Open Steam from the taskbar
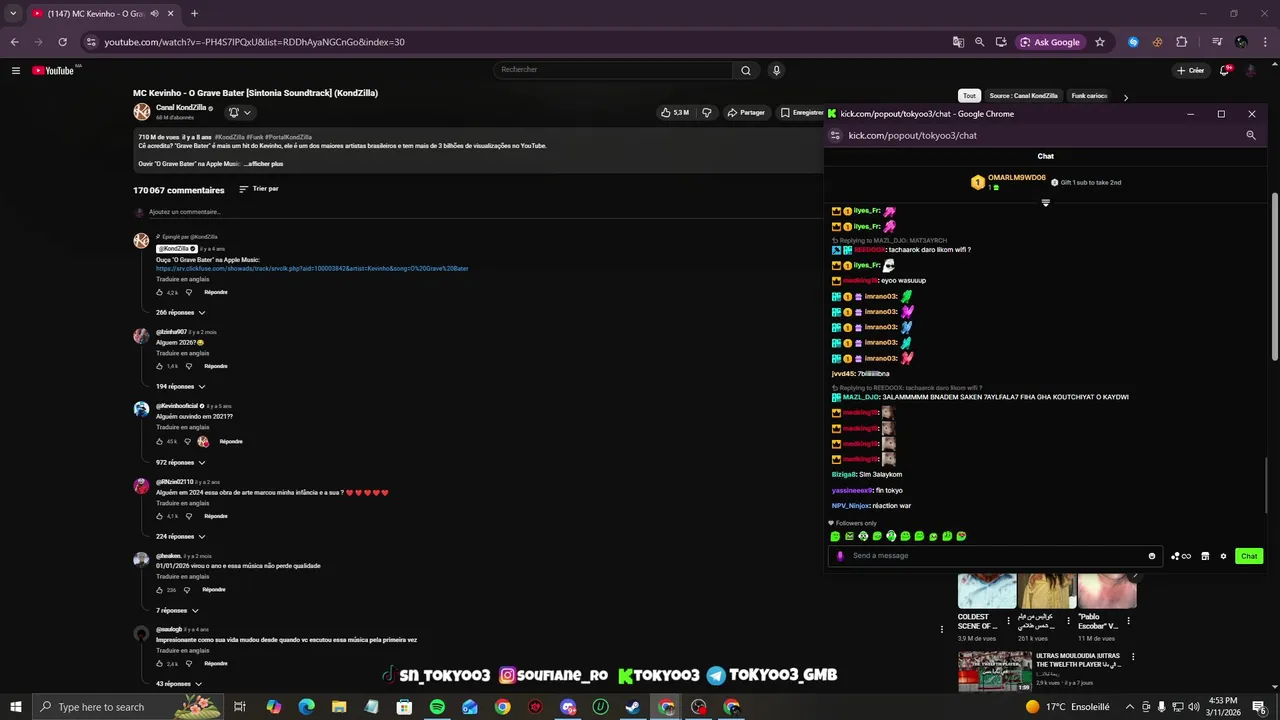The width and height of the screenshot is (1280, 720). click(633, 707)
